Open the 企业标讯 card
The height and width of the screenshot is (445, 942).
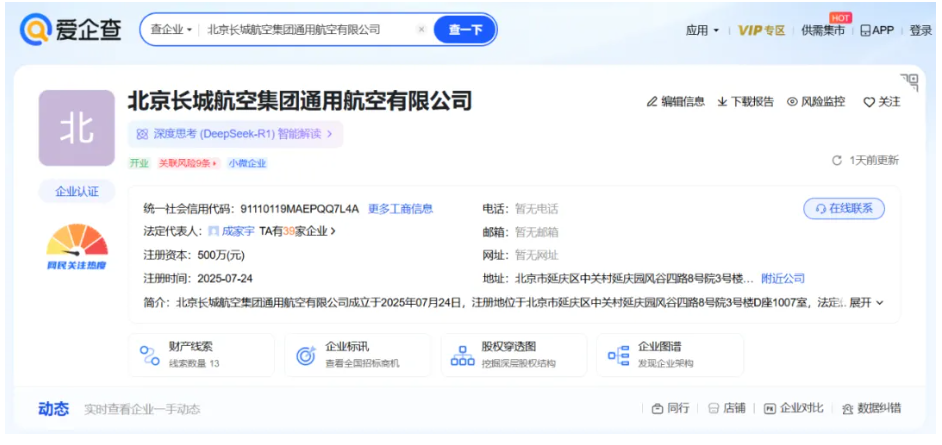point(357,354)
